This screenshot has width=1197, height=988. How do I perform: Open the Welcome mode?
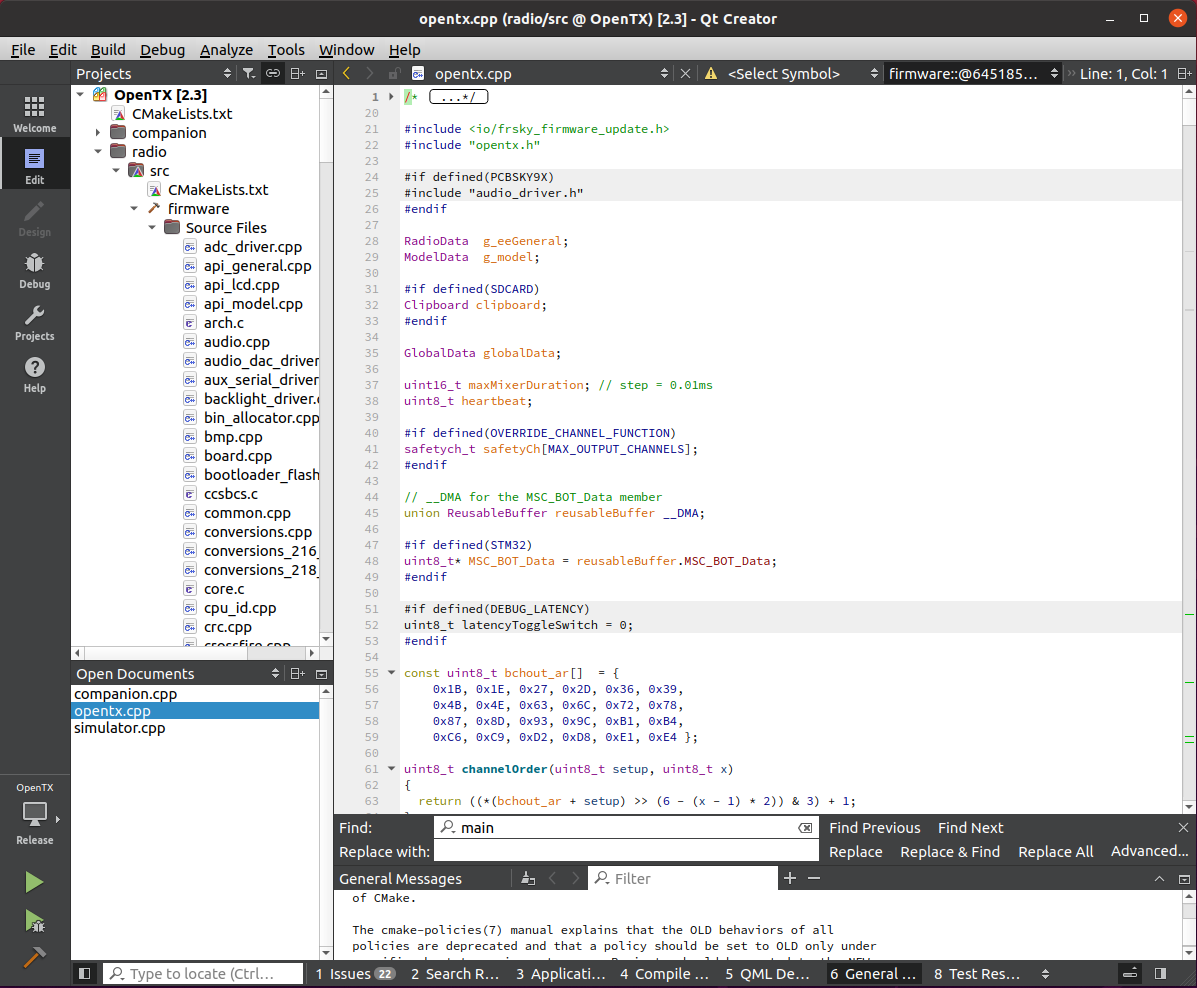[x=34, y=114]
